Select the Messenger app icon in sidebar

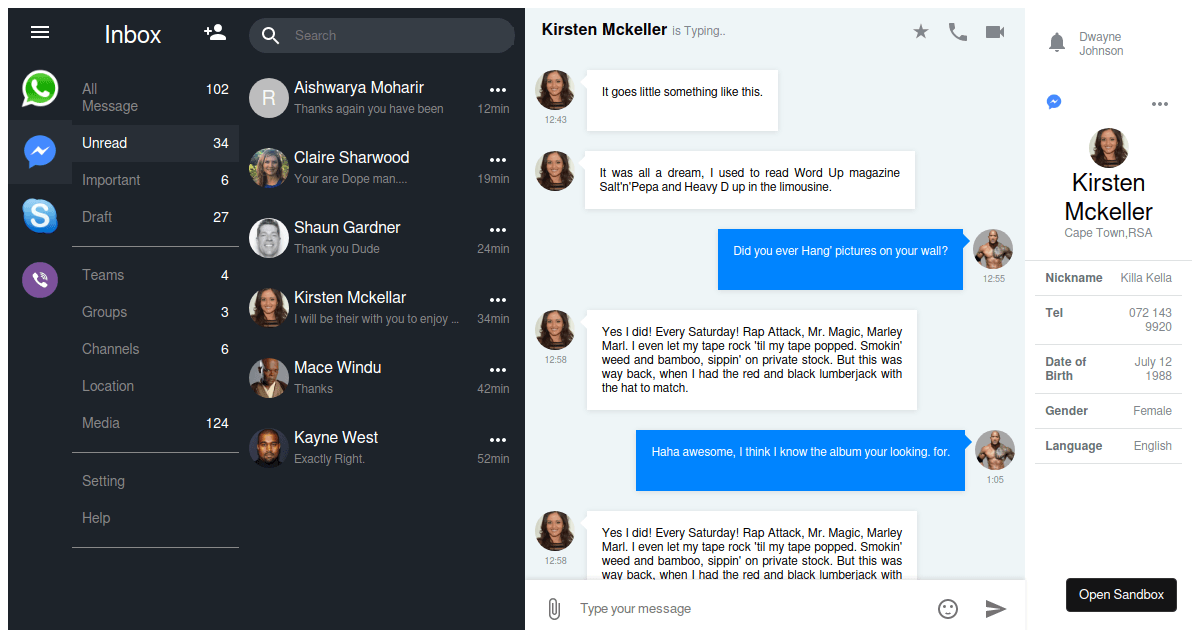click(x=40, y=151)
